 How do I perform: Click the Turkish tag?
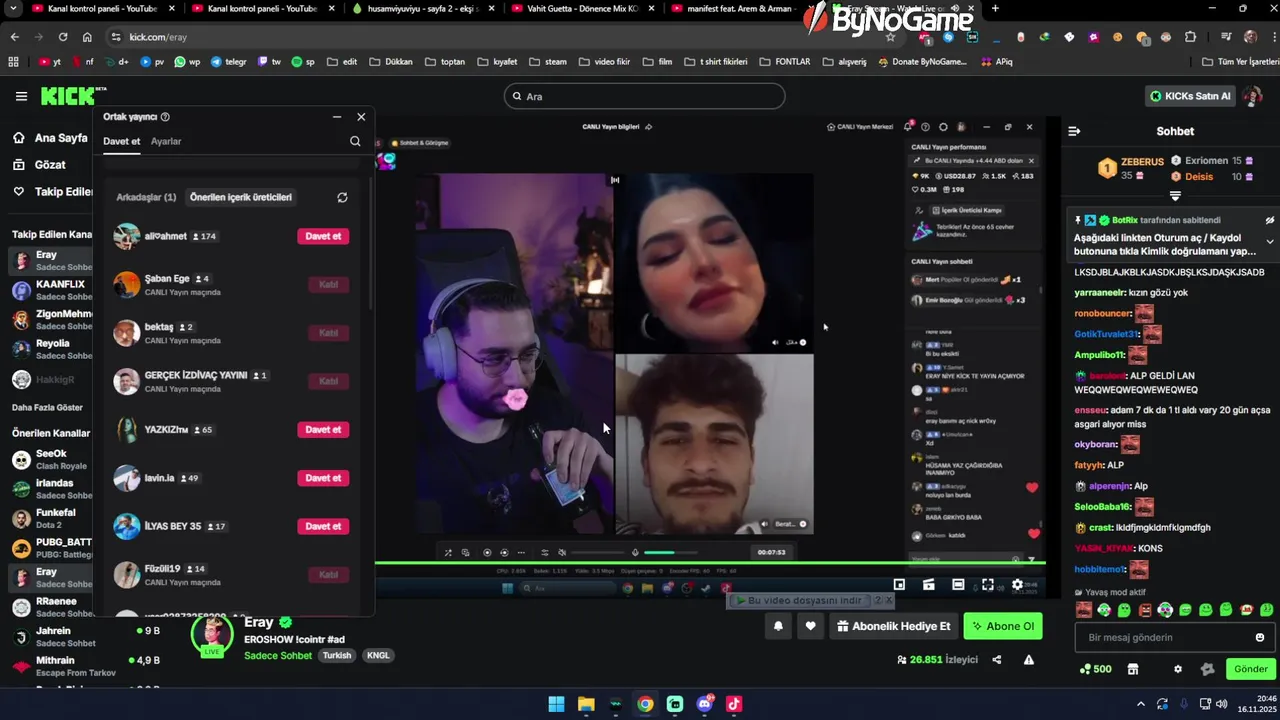click(x=337, y=656)
